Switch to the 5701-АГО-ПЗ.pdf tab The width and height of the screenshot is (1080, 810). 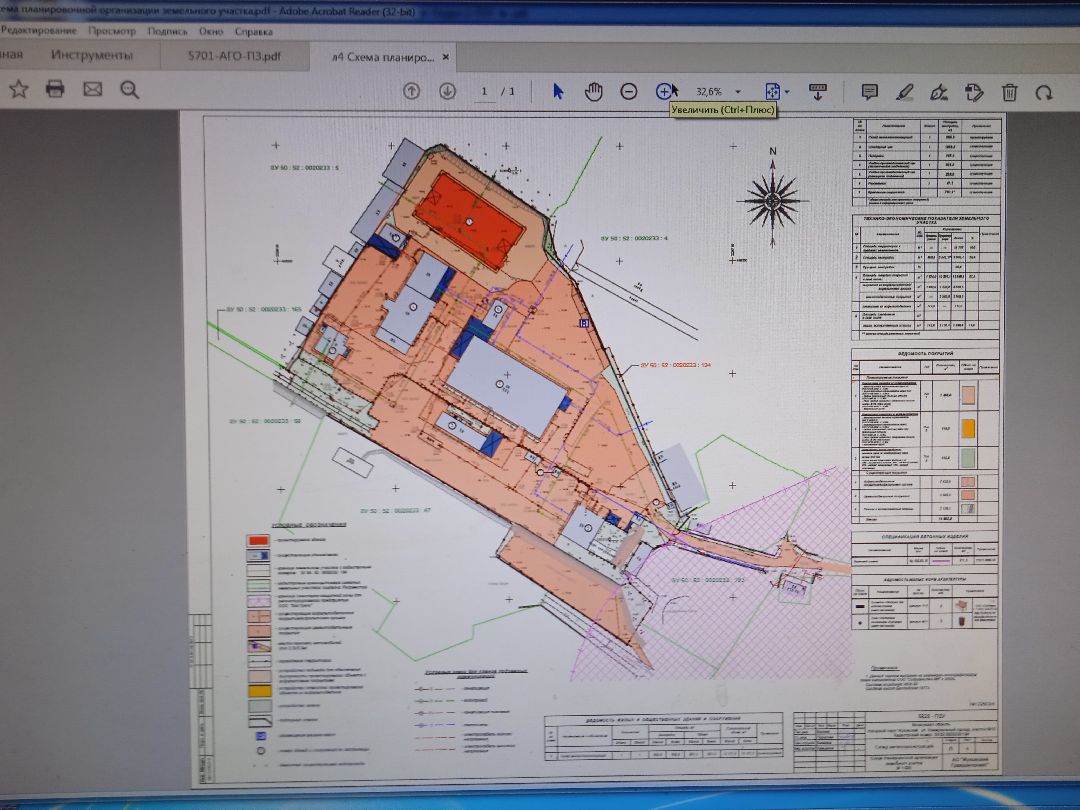235,55
